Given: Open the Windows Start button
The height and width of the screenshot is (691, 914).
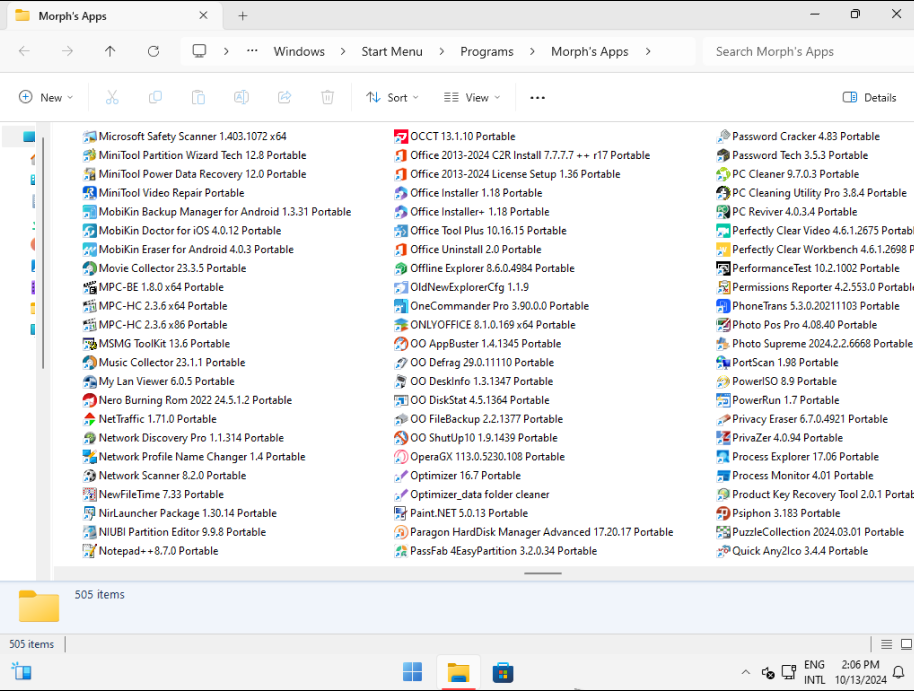Looking at the screenshot, I should pyautogui.click(x=413, y=672).
